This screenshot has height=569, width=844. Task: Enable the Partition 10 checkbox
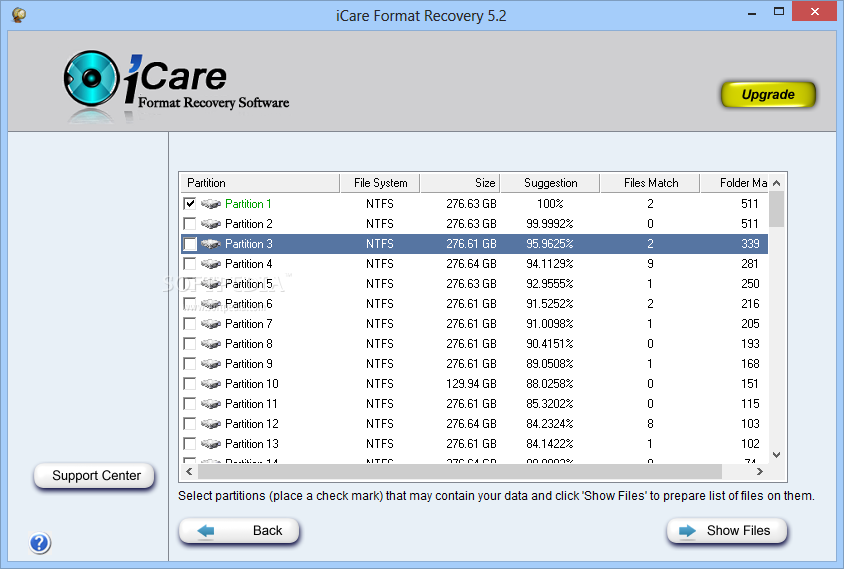pyautogui.click(x=189, y=384)
